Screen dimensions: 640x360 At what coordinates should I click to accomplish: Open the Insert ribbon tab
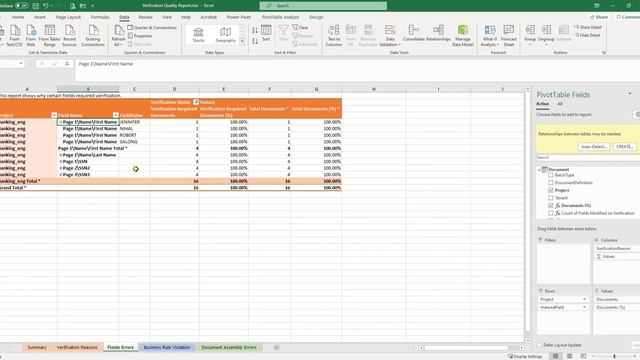[x=40, y=17]
